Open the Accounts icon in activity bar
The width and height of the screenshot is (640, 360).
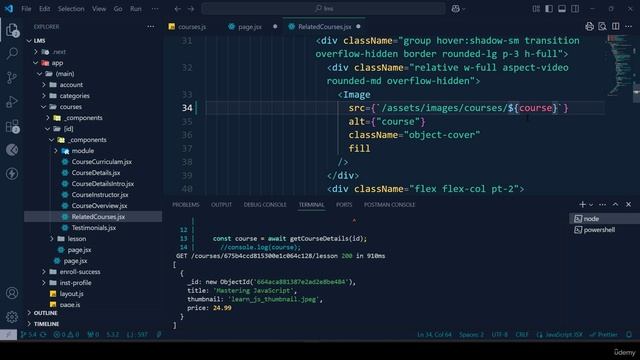coord(12,293)
